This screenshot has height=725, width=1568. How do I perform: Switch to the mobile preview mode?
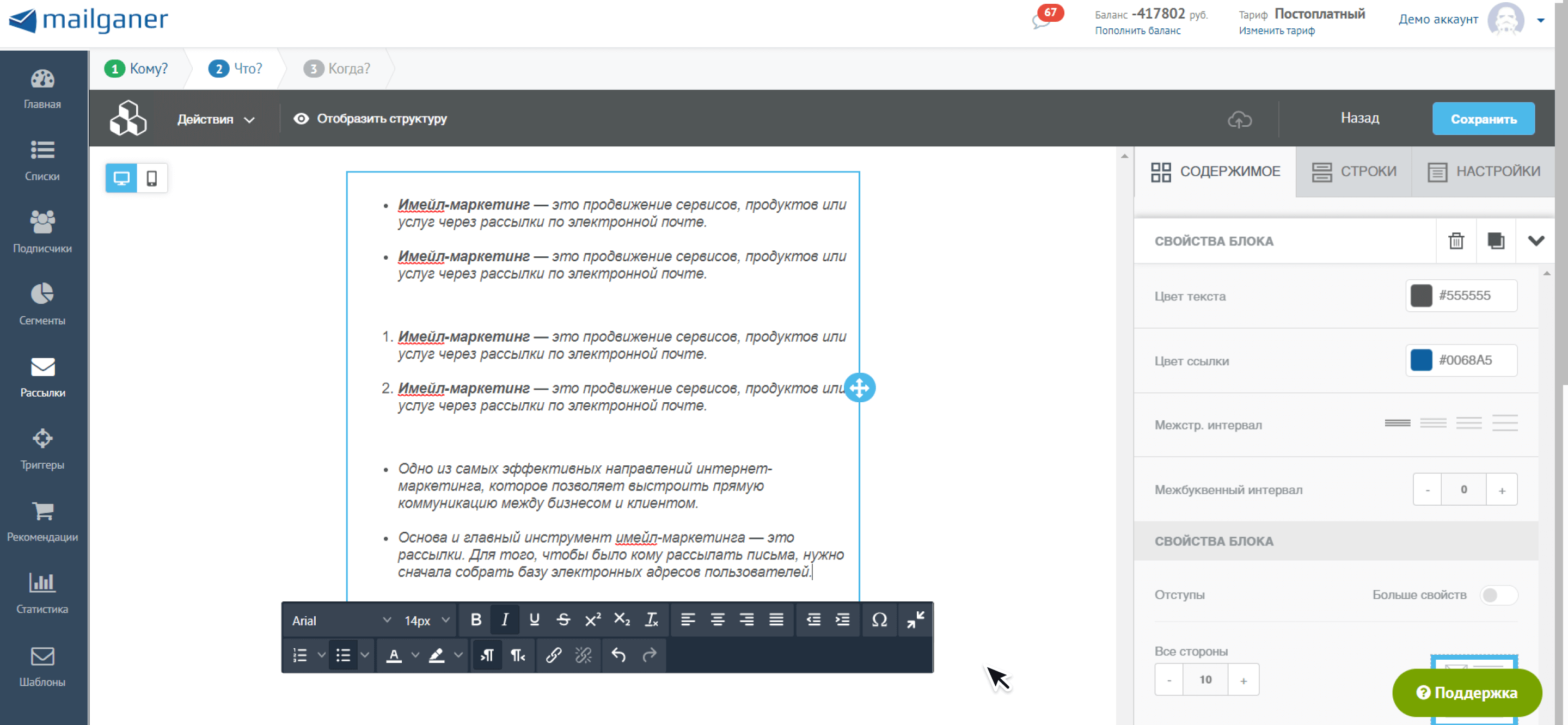(x=151, y=179)
